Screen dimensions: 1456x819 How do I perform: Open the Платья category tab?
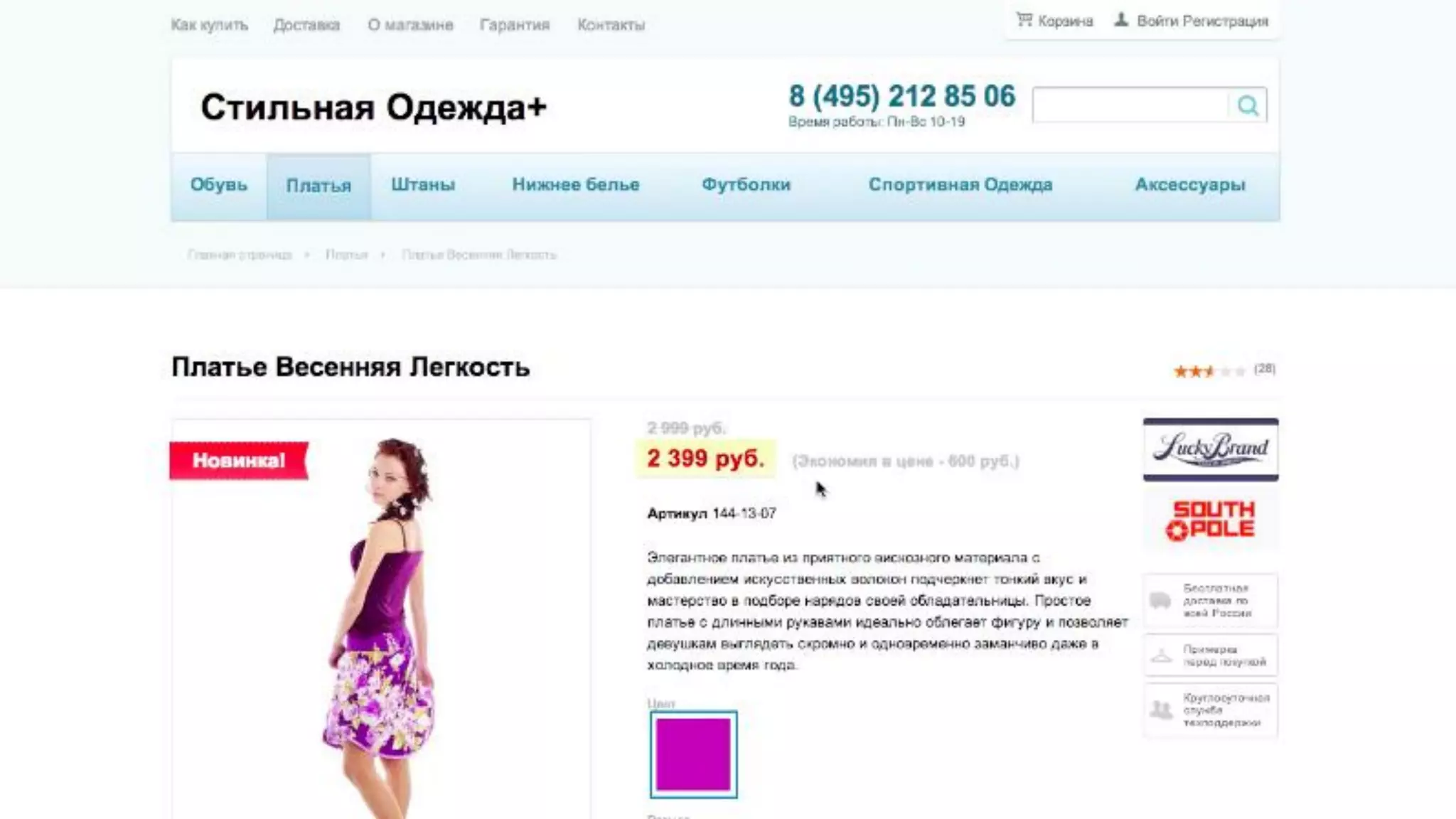[318, 186]
